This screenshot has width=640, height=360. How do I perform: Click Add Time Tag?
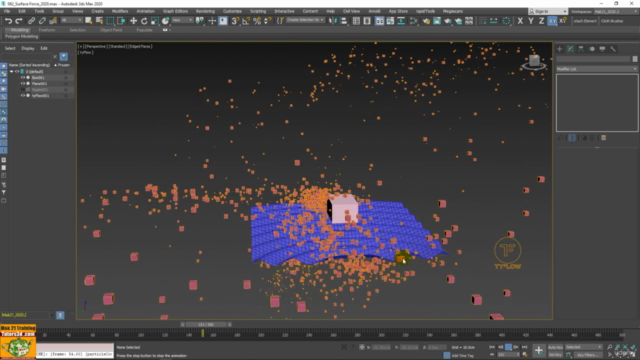(x=462, y=356)
